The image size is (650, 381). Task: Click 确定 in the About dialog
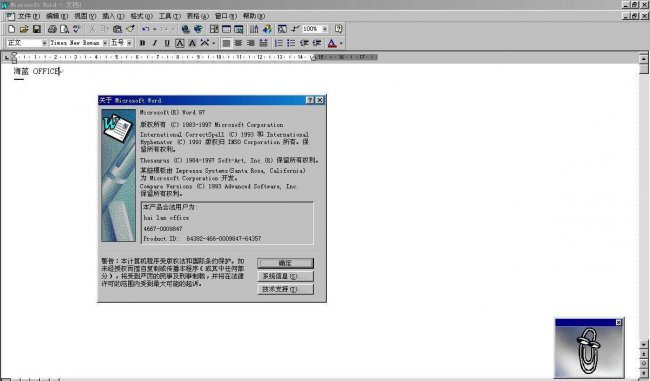click(x=285, y=263)
